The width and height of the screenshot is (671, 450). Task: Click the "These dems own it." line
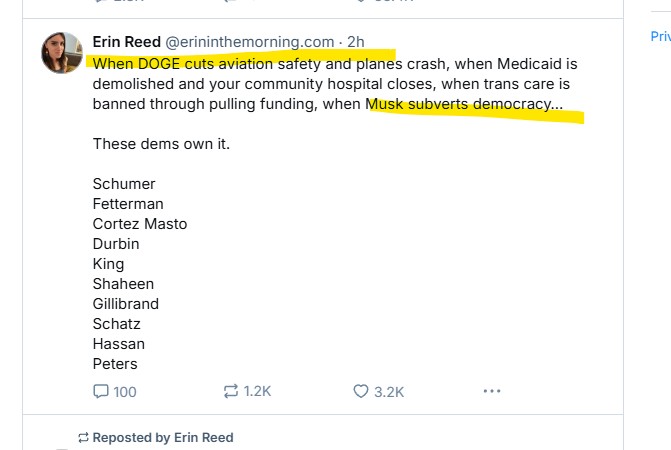[x=161, y=144]
